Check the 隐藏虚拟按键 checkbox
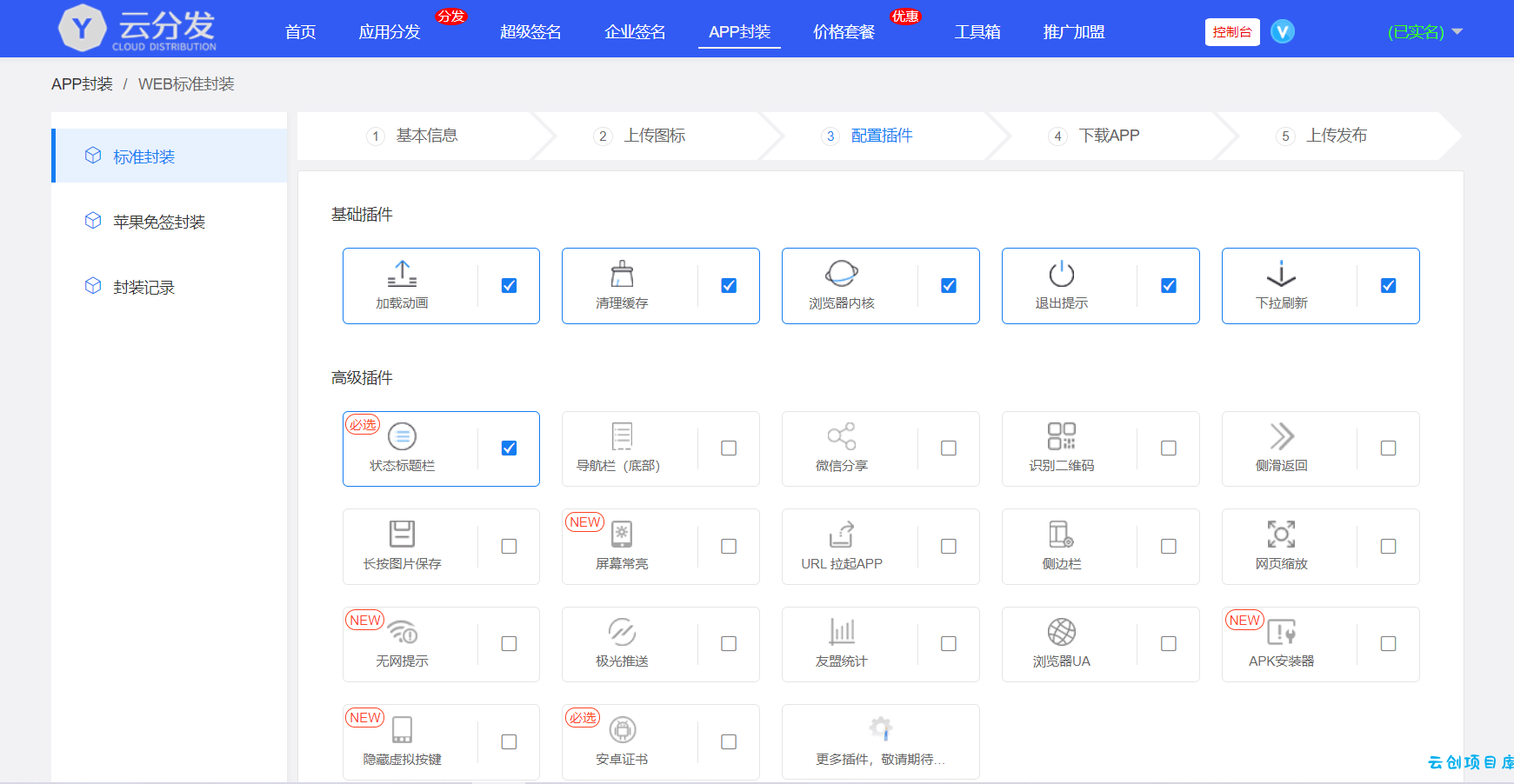The image size is (1514, 784). [x=510, y=741]
